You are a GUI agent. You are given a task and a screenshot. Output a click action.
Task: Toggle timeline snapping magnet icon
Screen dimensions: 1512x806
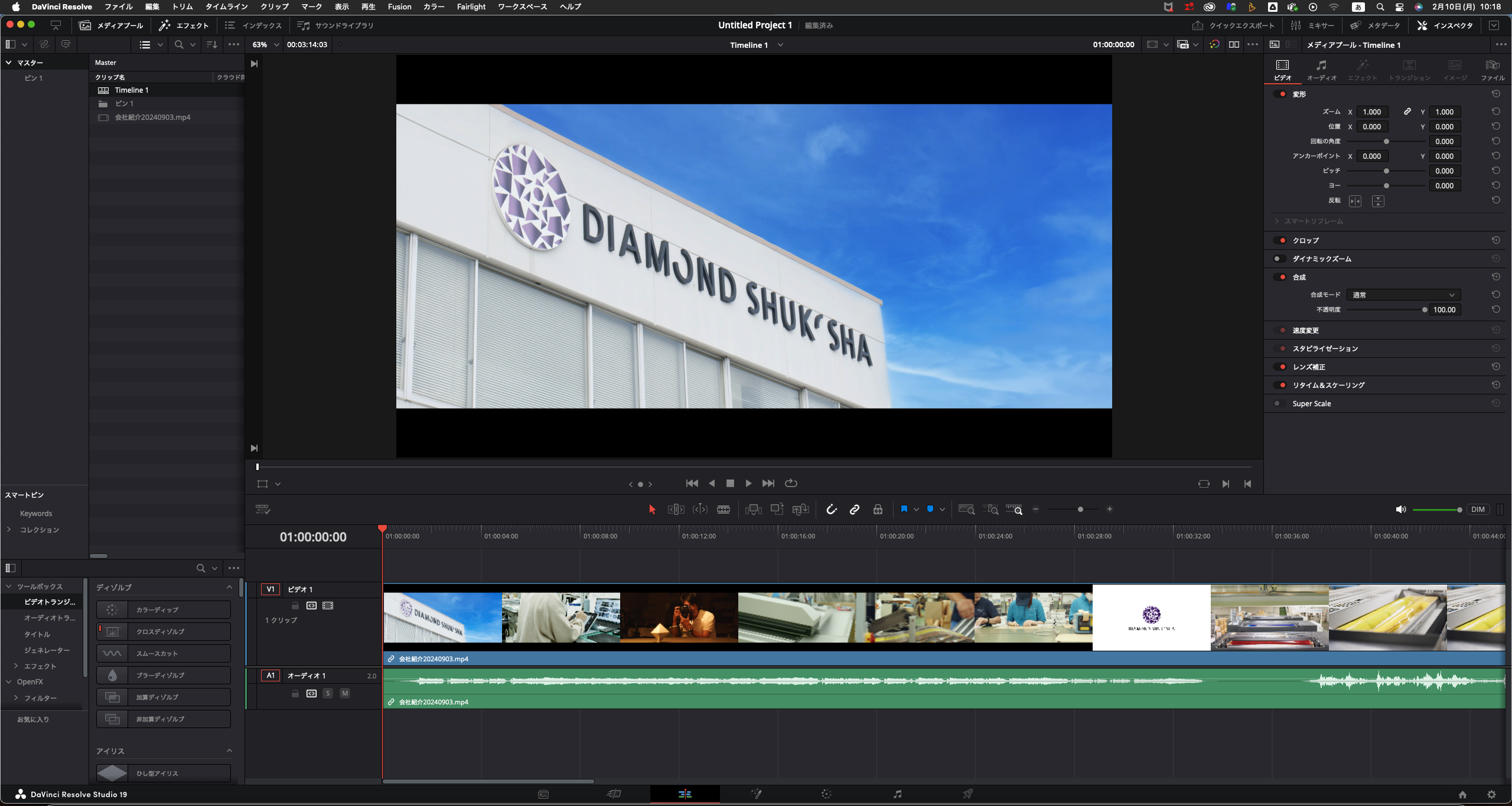pos(831,510)
